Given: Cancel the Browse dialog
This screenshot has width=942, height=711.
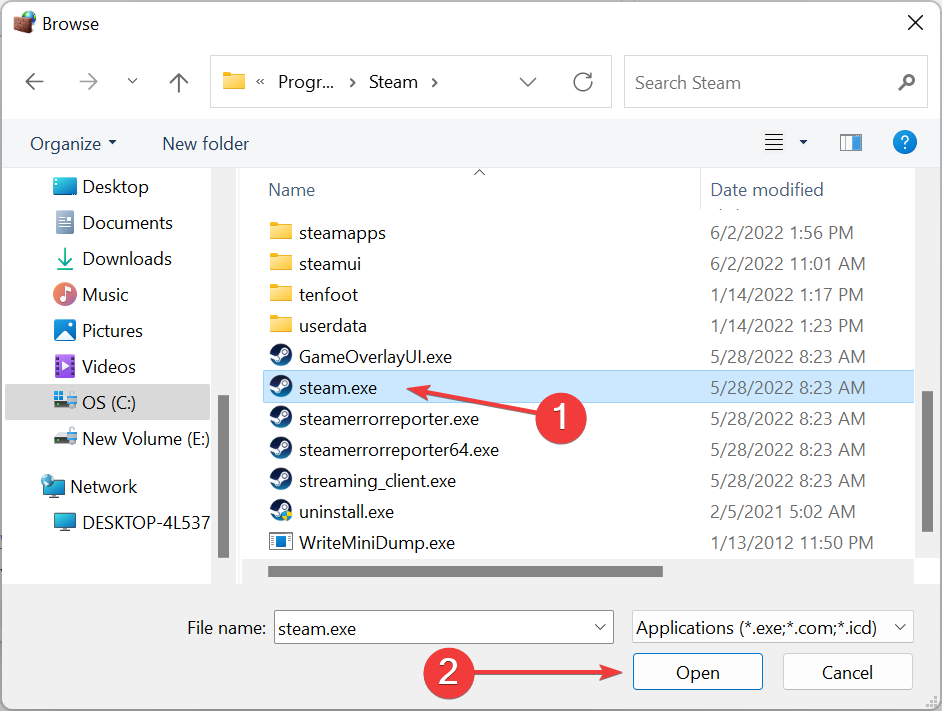Looking at the screenshot, I should pyautogui.click(x=847, y=672).
